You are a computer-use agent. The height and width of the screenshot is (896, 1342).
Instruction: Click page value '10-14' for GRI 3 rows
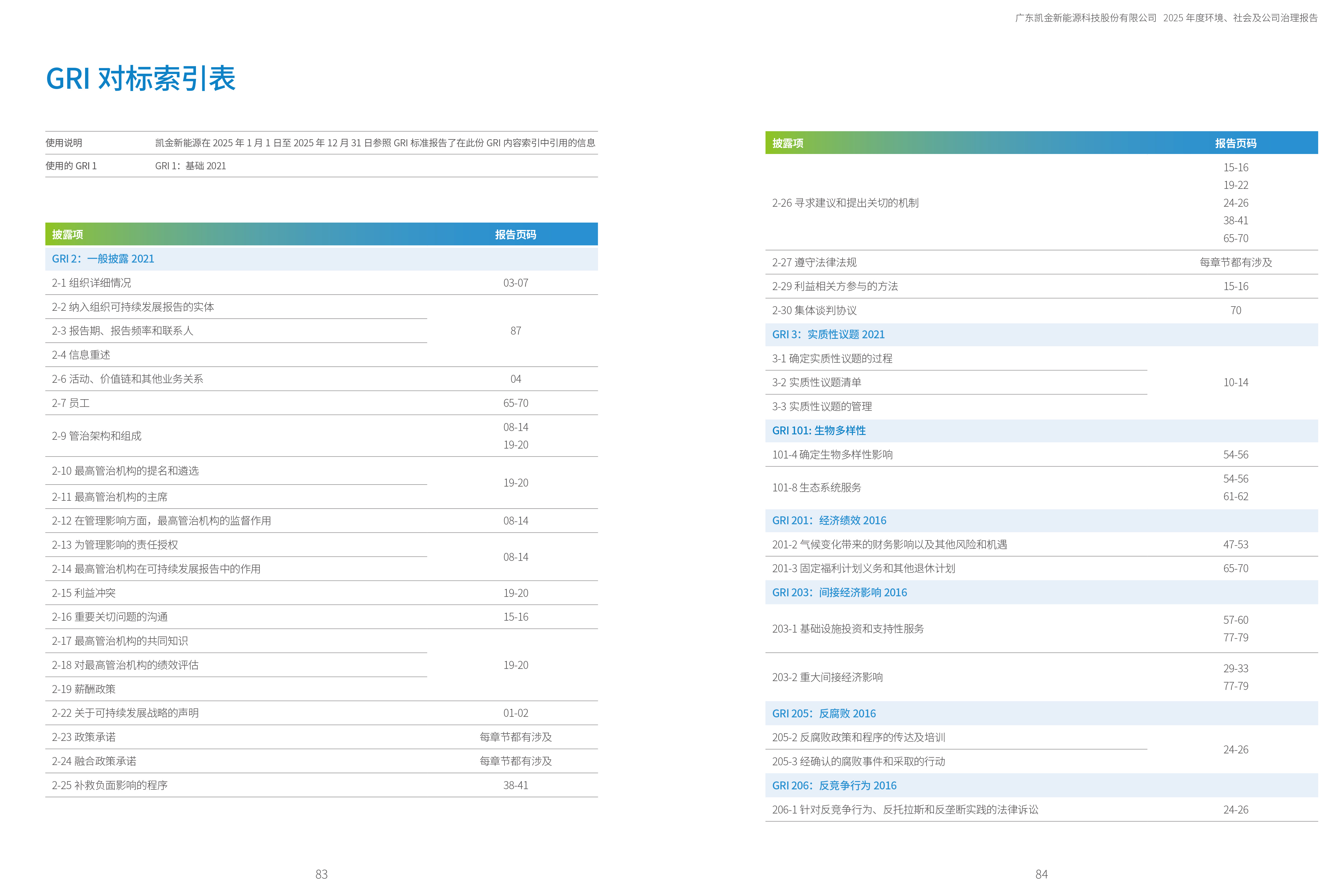click(1236, 382)
